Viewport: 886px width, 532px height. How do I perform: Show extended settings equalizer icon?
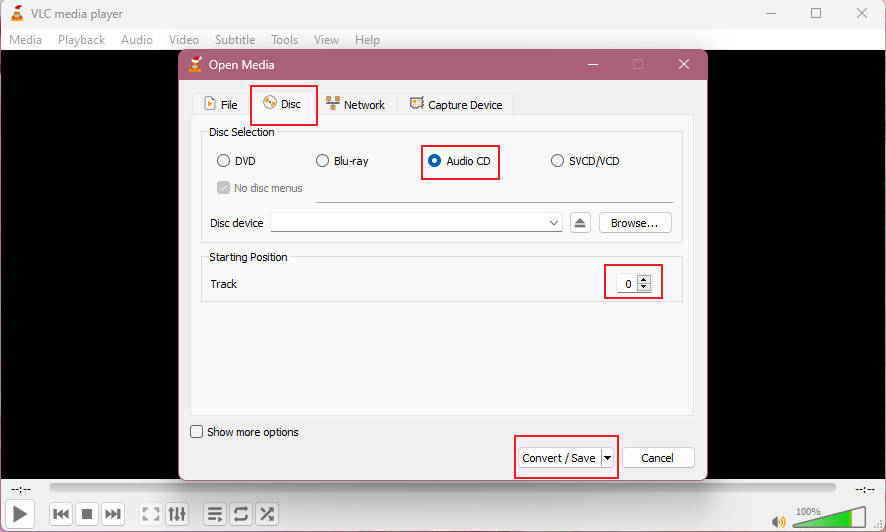click(x=177, y=514)
